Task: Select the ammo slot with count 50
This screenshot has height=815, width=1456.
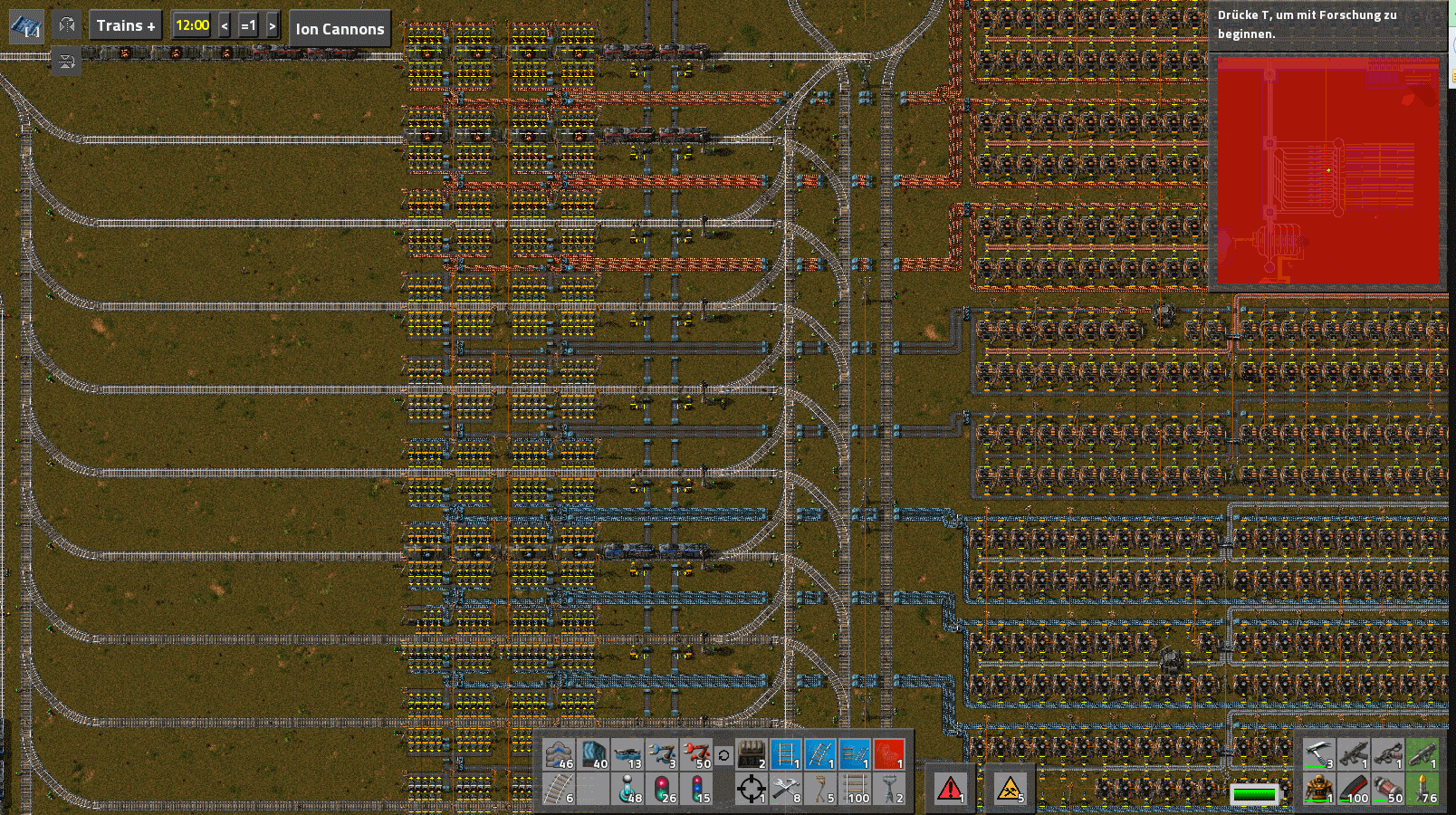Action: point(1388,789)
